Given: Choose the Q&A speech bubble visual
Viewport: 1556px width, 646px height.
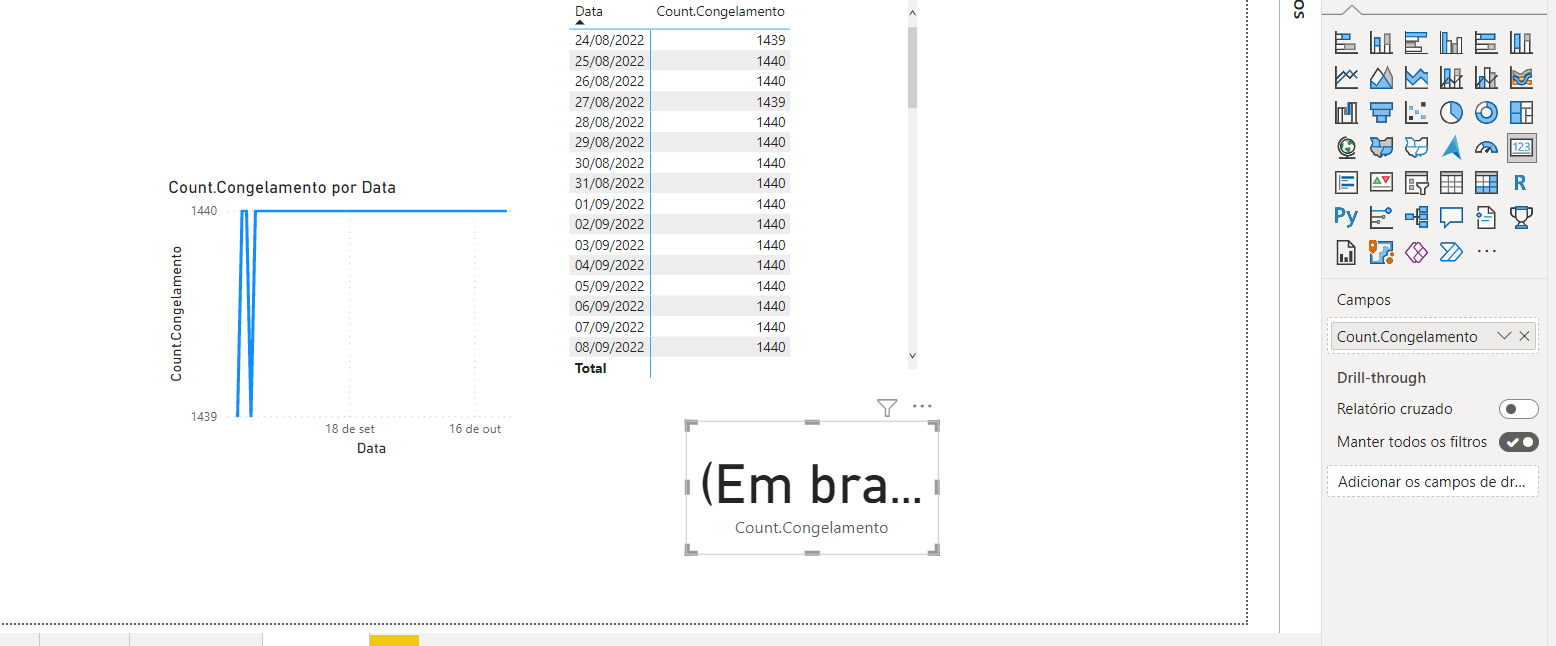Looking at the screenshot, I should point(1451,217).
